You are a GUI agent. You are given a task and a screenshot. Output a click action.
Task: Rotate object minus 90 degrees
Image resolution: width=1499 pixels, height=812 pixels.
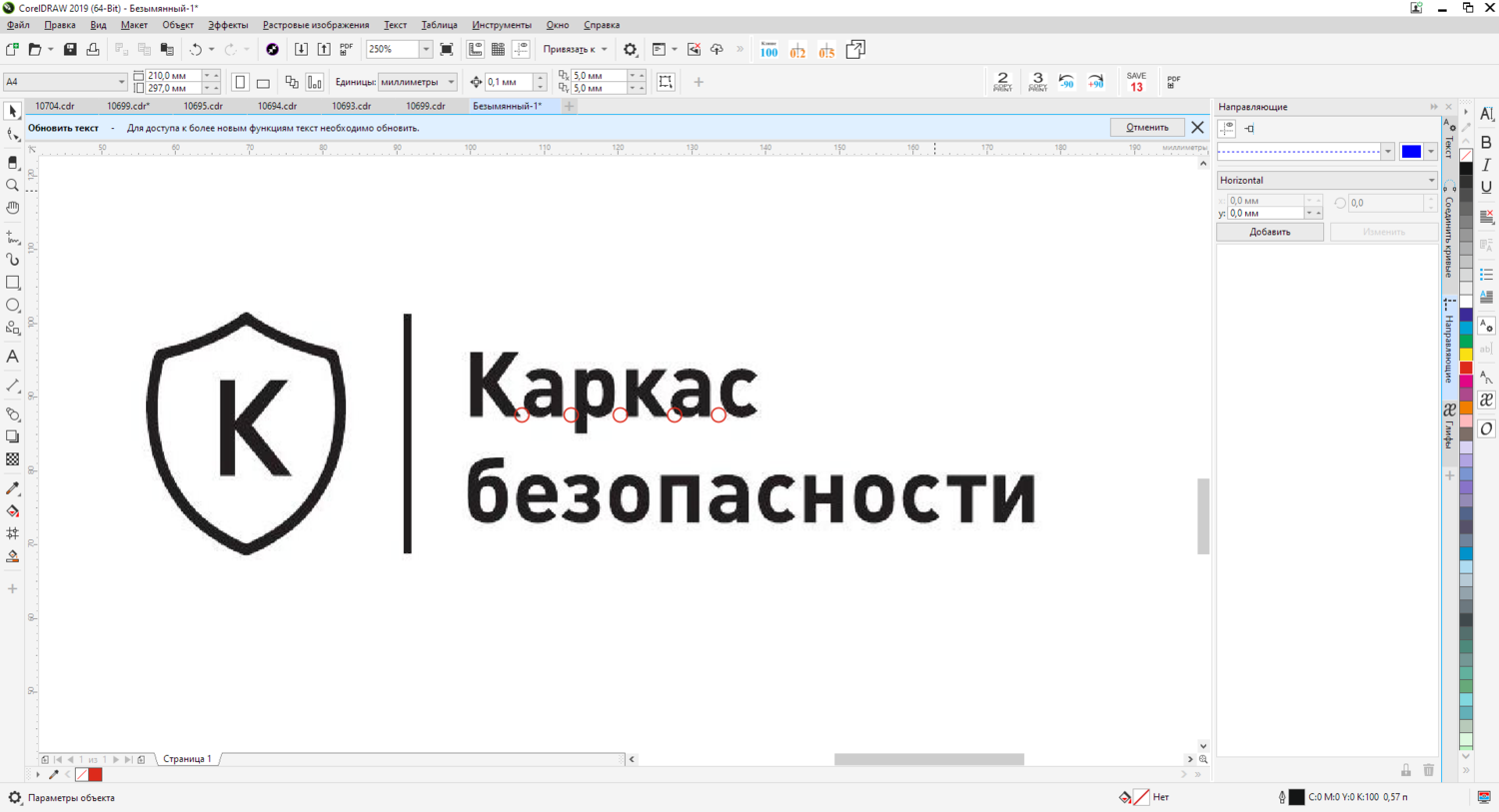point(1066,82)
